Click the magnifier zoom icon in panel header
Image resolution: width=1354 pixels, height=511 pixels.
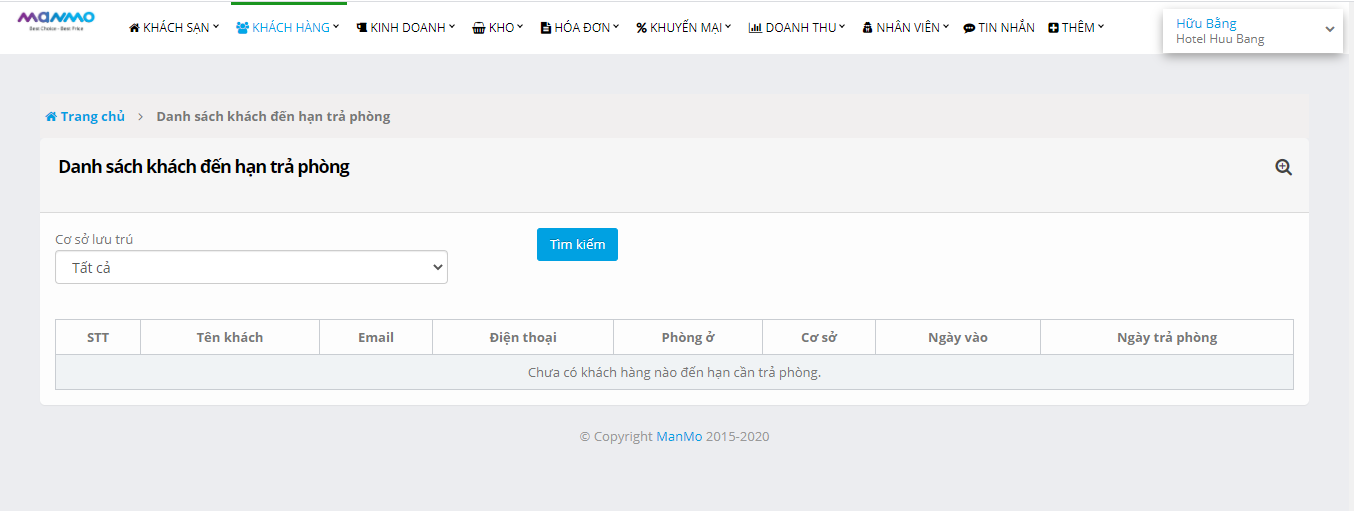1283,168
